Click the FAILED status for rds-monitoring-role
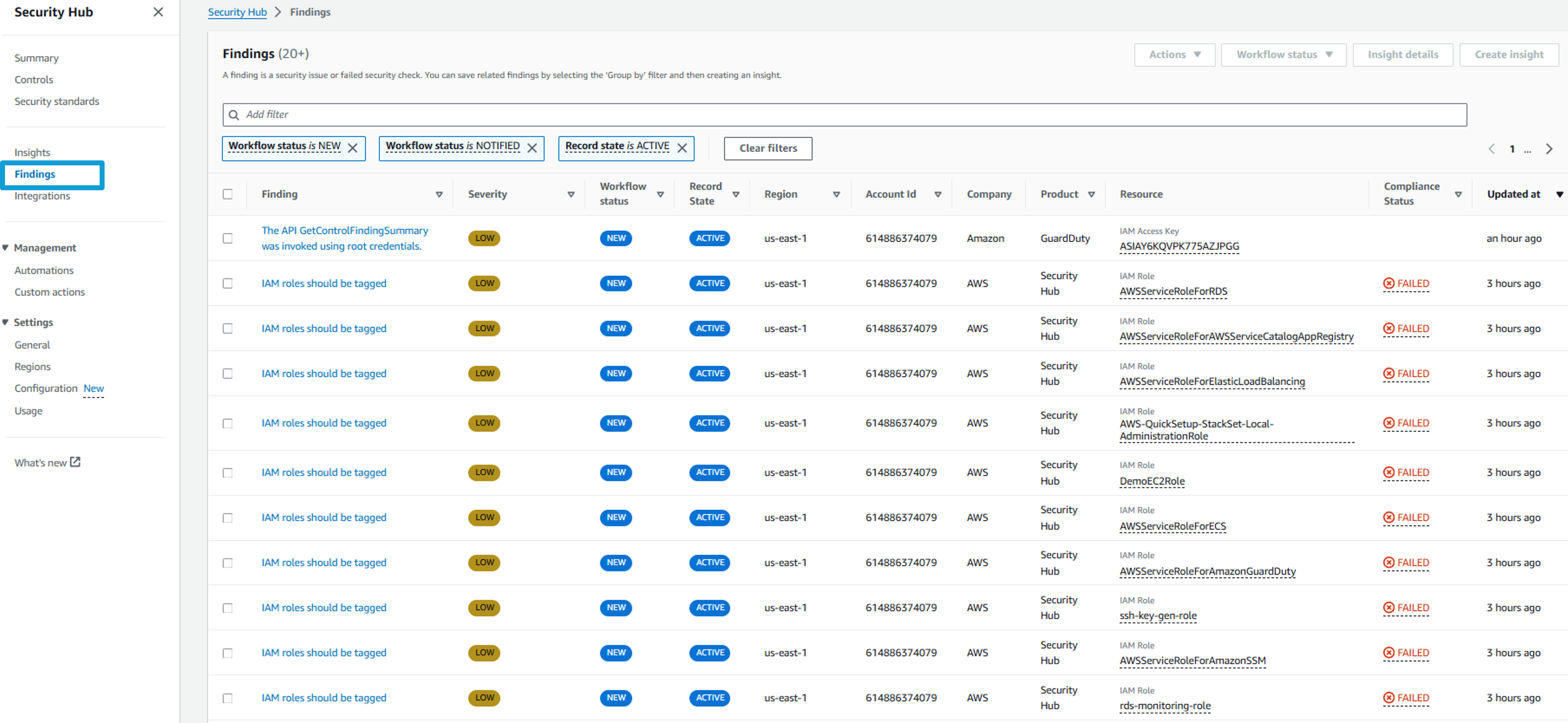 [1406, 697]
